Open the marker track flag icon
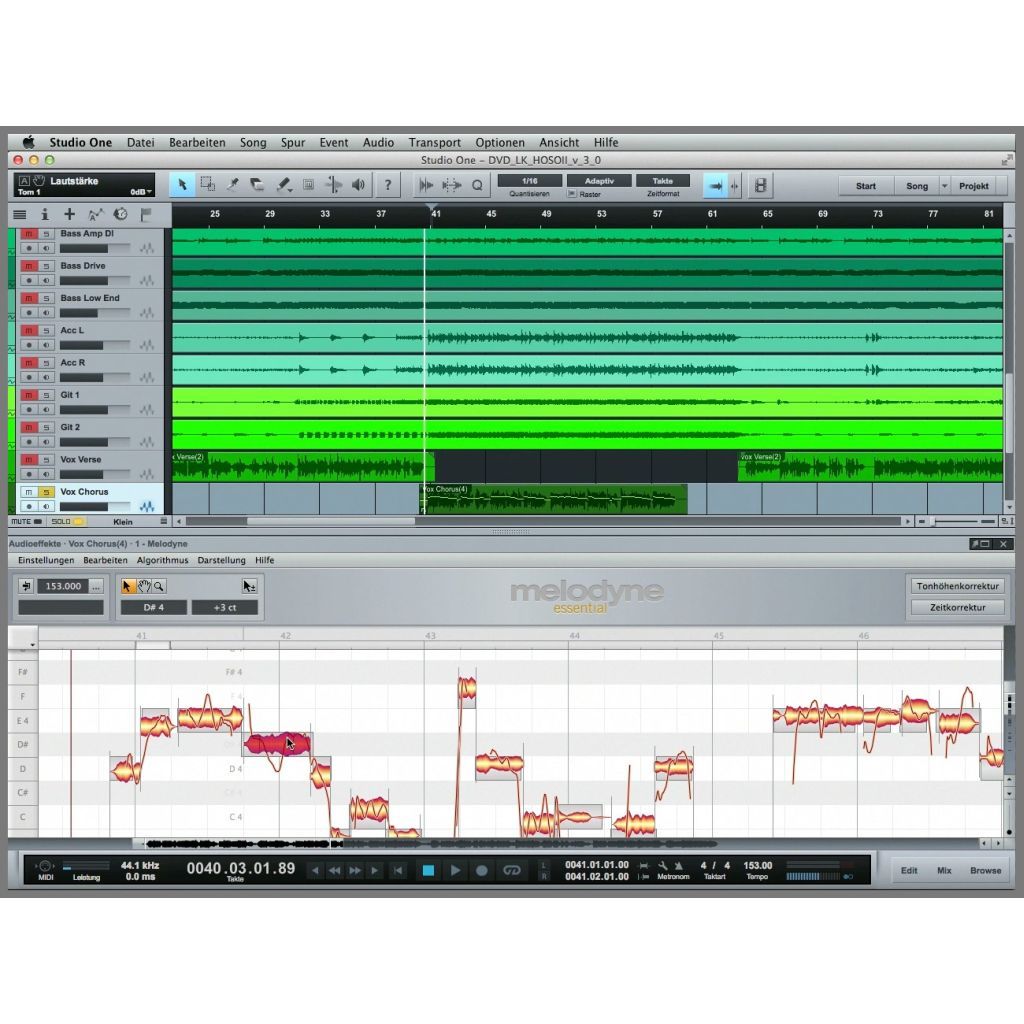 point(146,214)
